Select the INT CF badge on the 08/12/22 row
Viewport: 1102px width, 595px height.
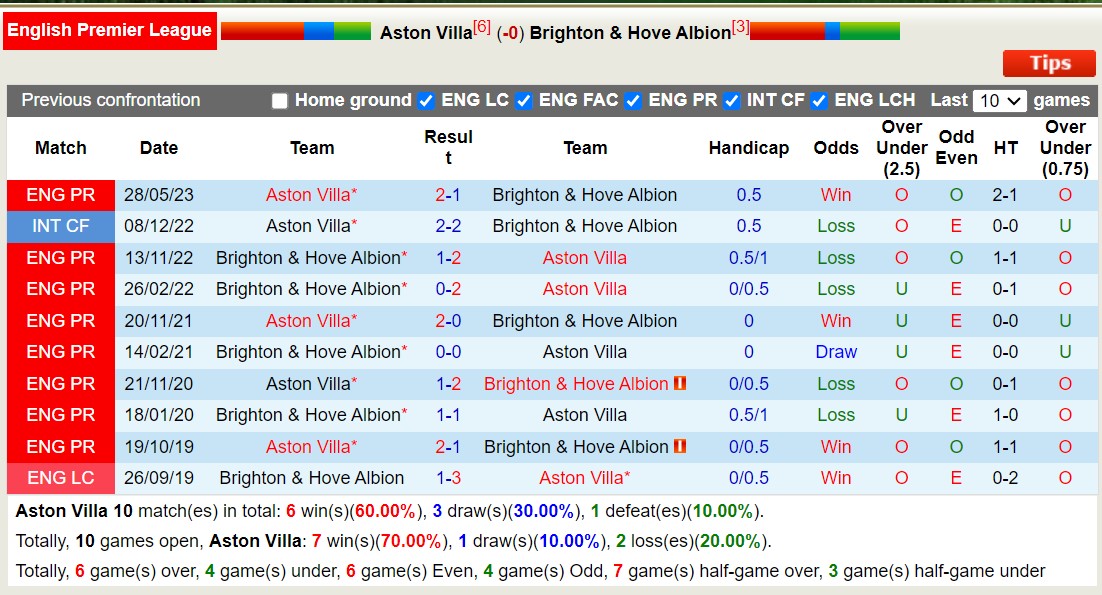(x=60, y=226)
